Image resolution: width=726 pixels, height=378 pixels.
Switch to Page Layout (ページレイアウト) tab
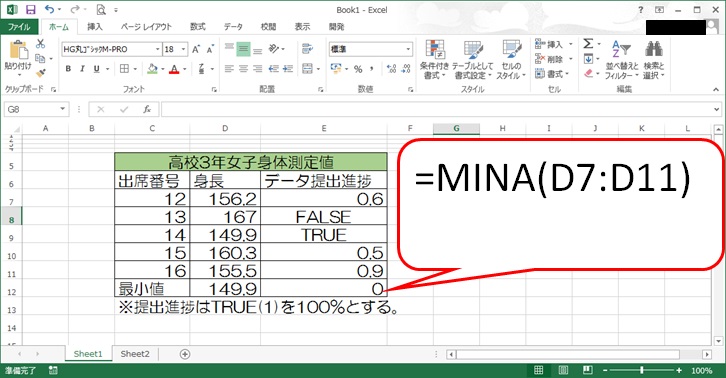(x=146, y=27)
